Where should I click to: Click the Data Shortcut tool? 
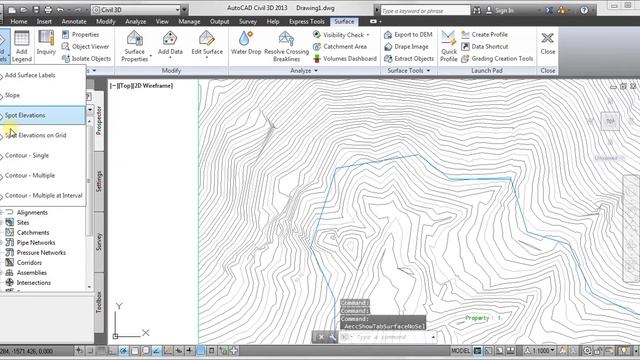tap(484, 47)
